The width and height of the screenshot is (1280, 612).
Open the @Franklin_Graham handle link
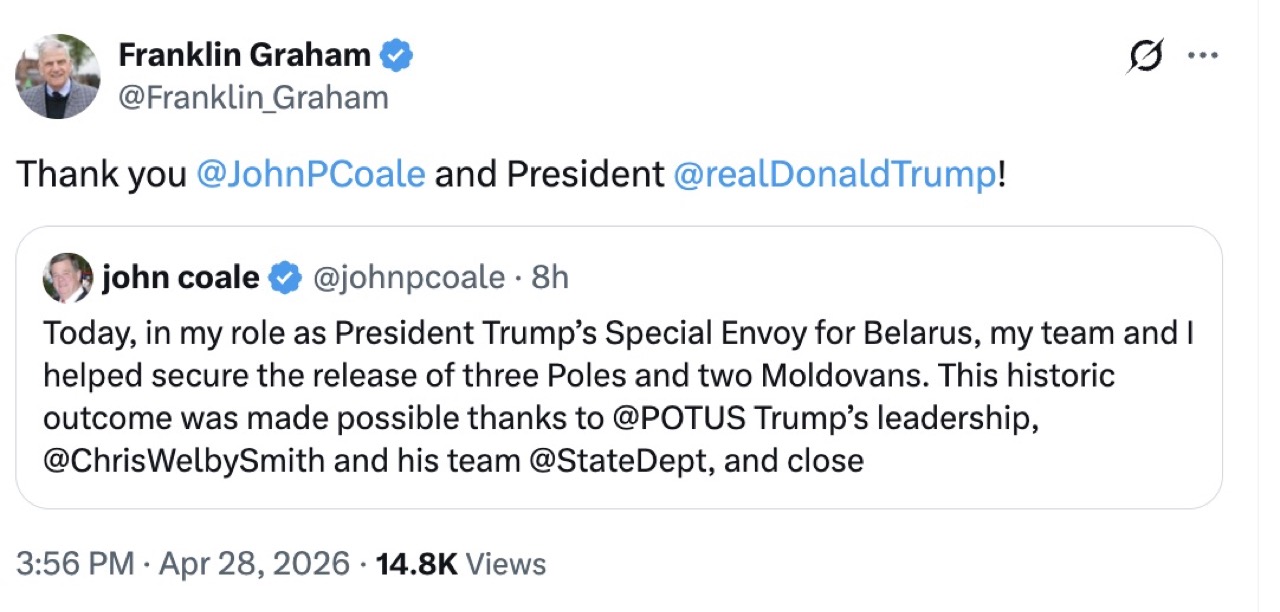point(253,98)
